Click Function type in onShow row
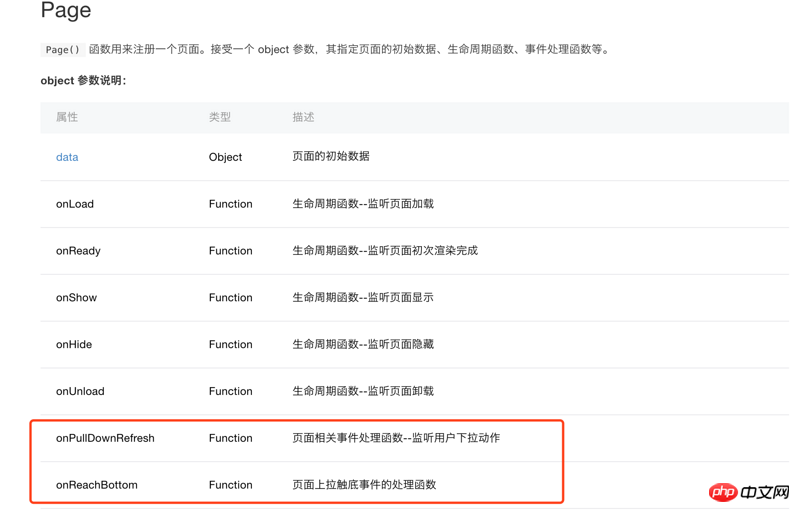This screenshot has width=800, height=512. (231, 298)
